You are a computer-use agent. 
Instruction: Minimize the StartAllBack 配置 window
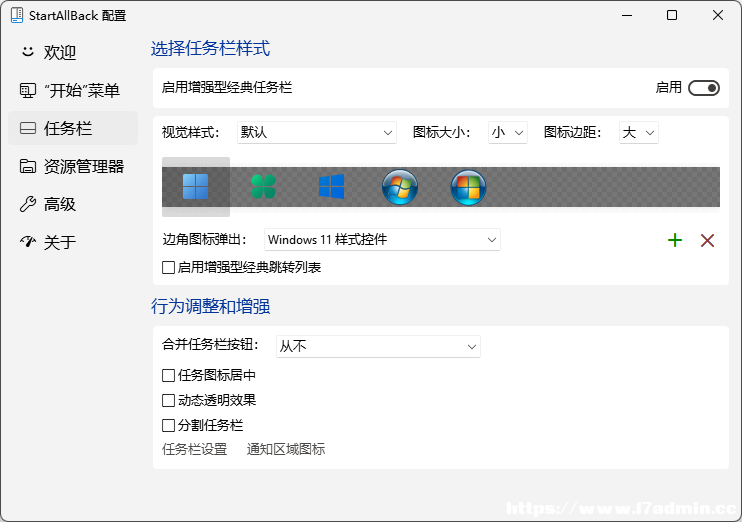click(x=627, y=15)
